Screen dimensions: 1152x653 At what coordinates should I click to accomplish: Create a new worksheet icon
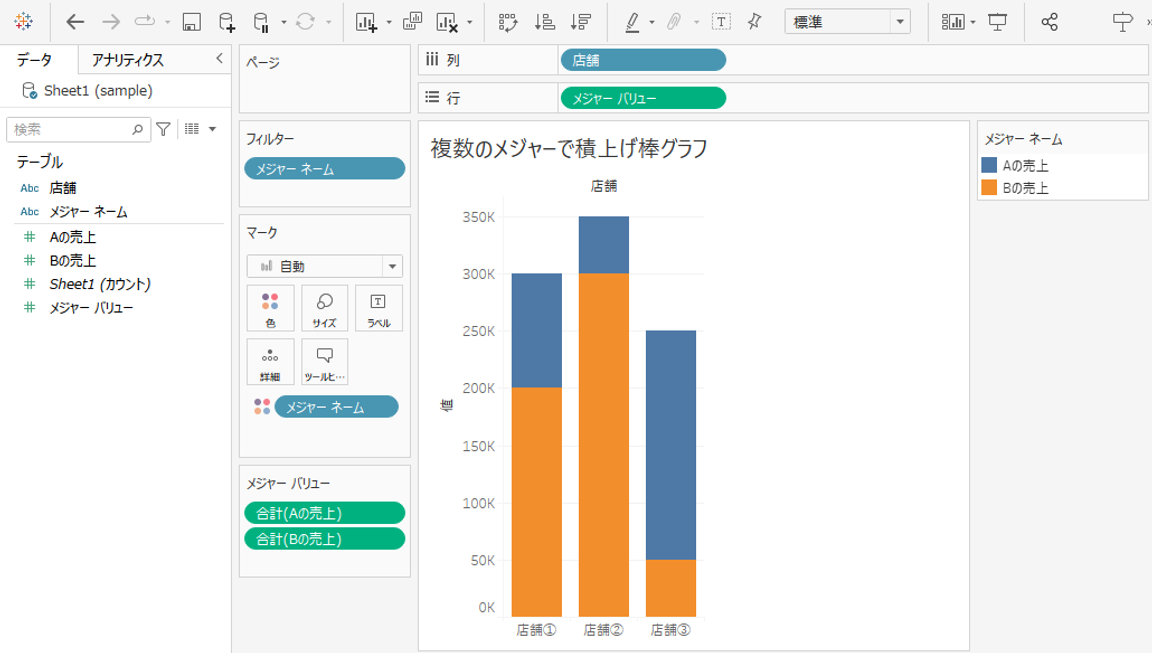(x=367, y=22)
